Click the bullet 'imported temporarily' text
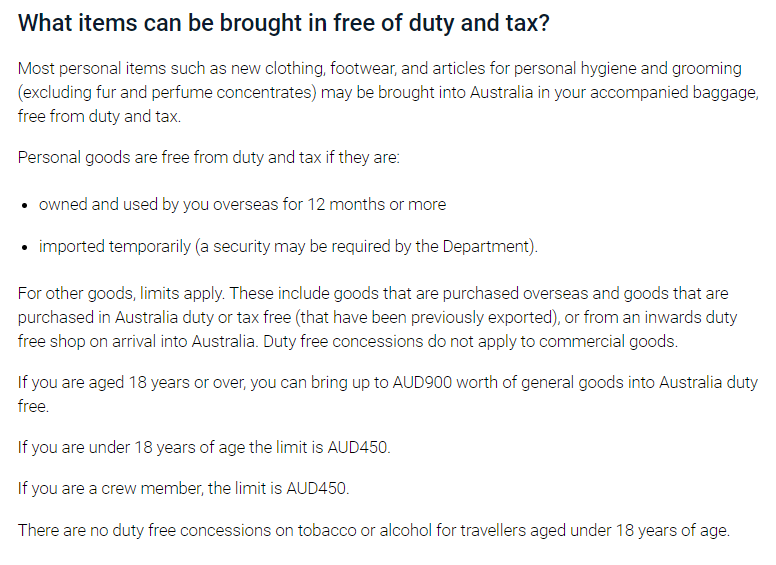The height and width of the screenshot is (565, 776). tap(288, 246)
